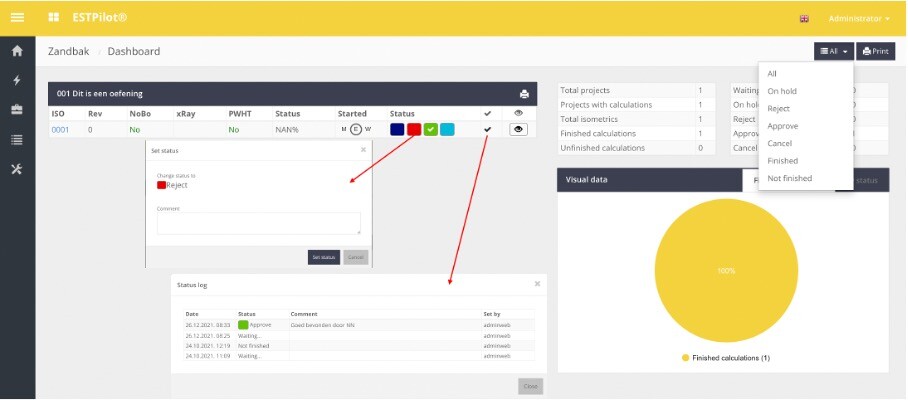This screenshot has width=908, height=400.
Task: Select On hold from filter menu
Action: tap(781, 91)
